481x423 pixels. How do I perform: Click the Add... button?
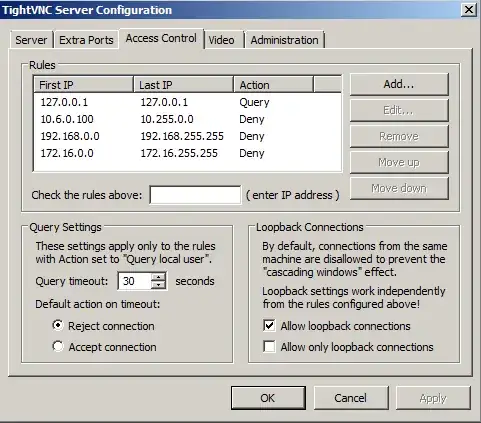399,84
